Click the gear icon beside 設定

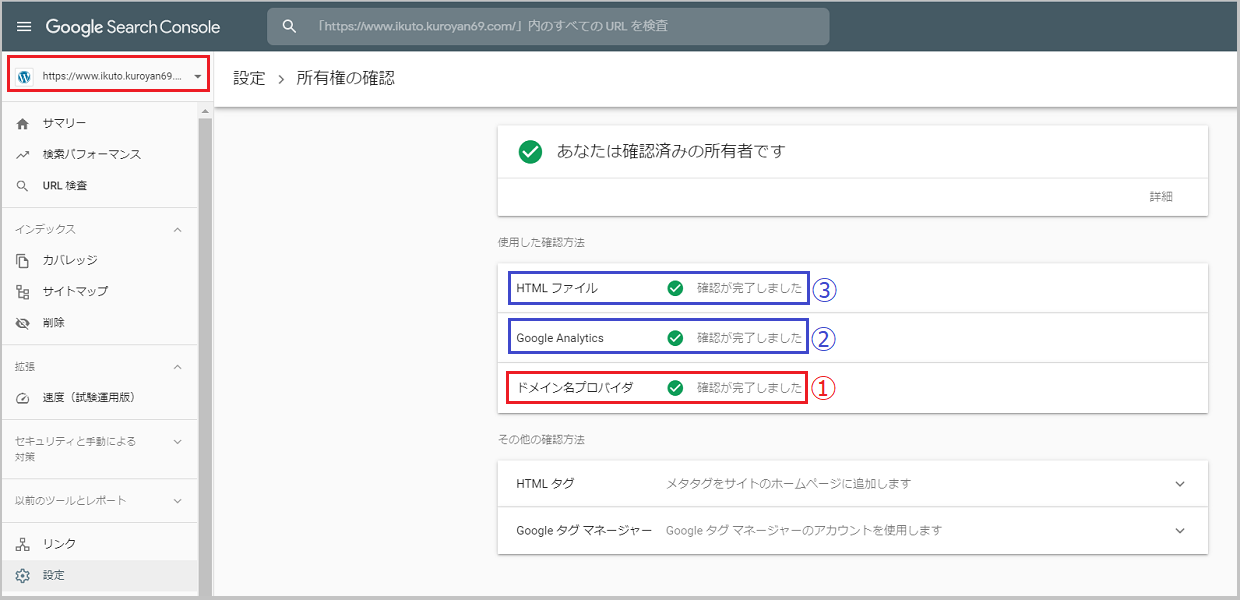pos(23,575)
